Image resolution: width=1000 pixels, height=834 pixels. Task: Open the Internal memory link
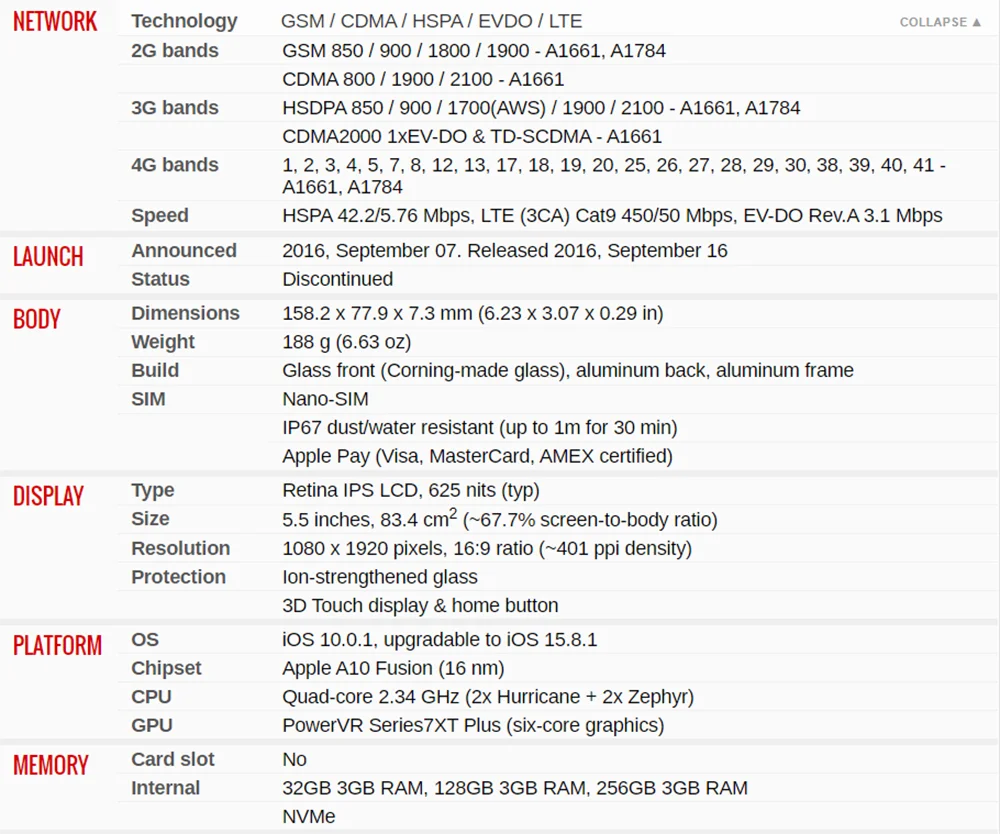click(165, 788)
